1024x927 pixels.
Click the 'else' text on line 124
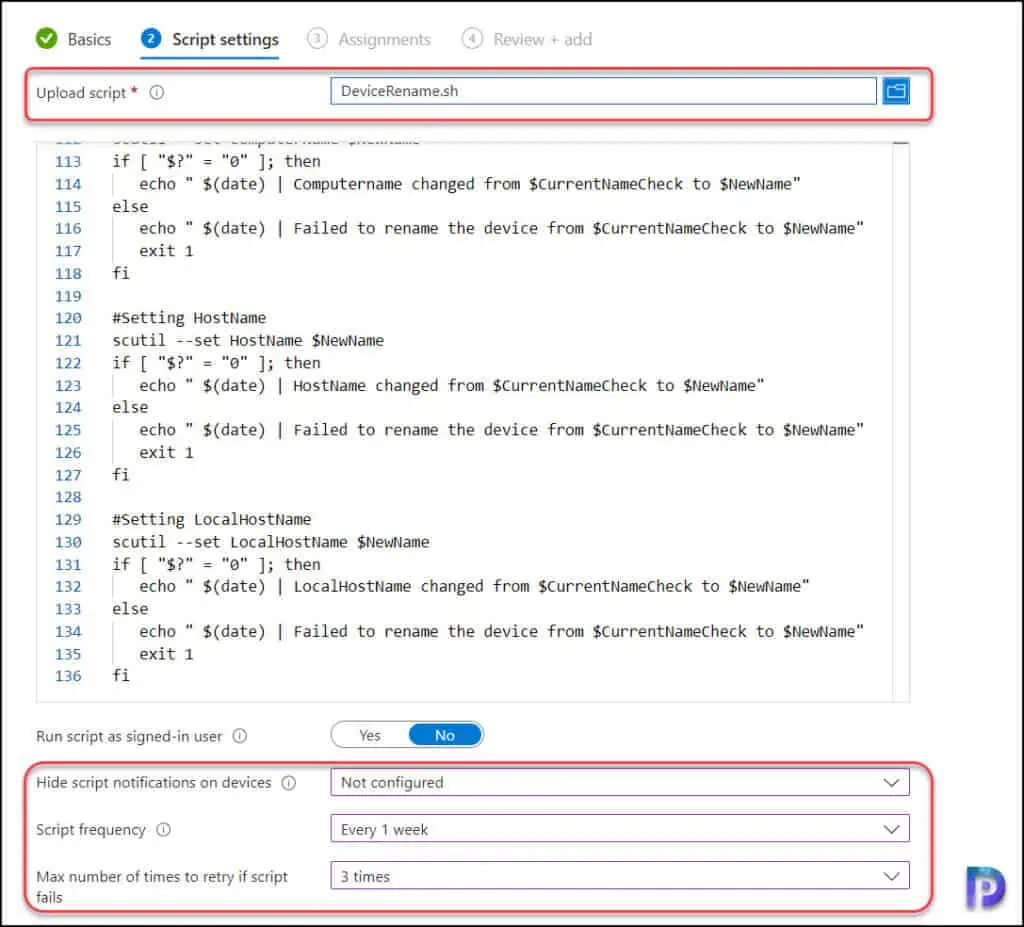tap(130, 408)
